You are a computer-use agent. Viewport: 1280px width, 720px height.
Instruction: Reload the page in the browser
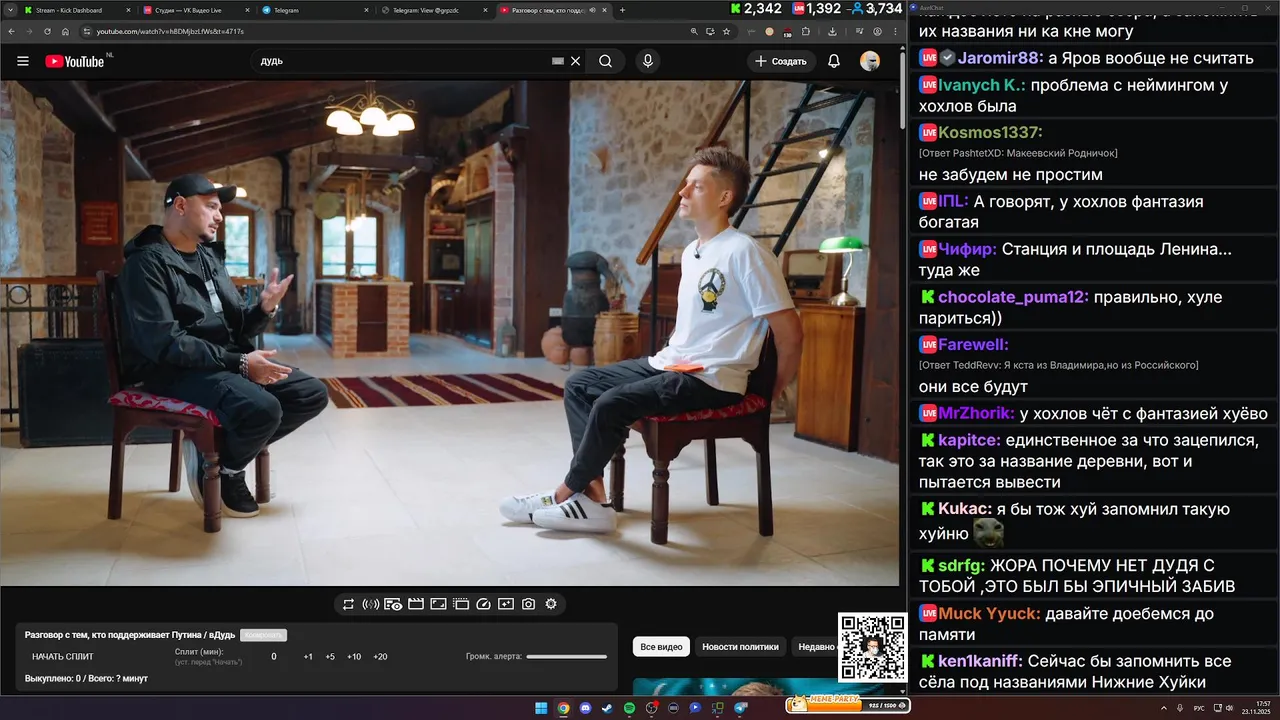(x=49, y=31)
